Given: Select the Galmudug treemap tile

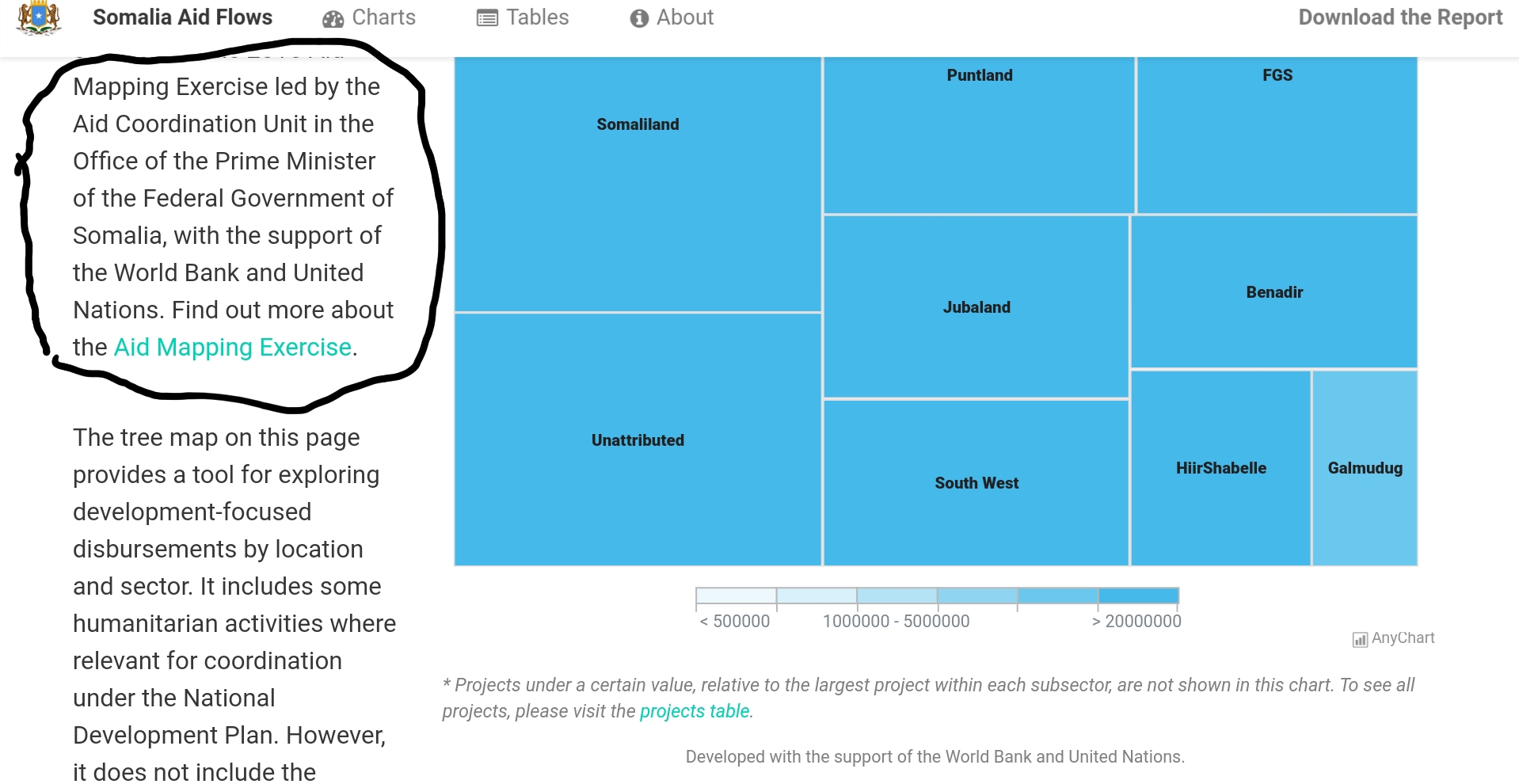Looking at the screenshot, I should point(1365,468).
